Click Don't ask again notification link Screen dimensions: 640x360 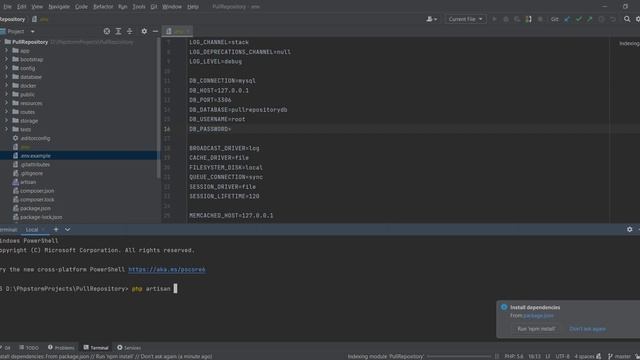587,329
